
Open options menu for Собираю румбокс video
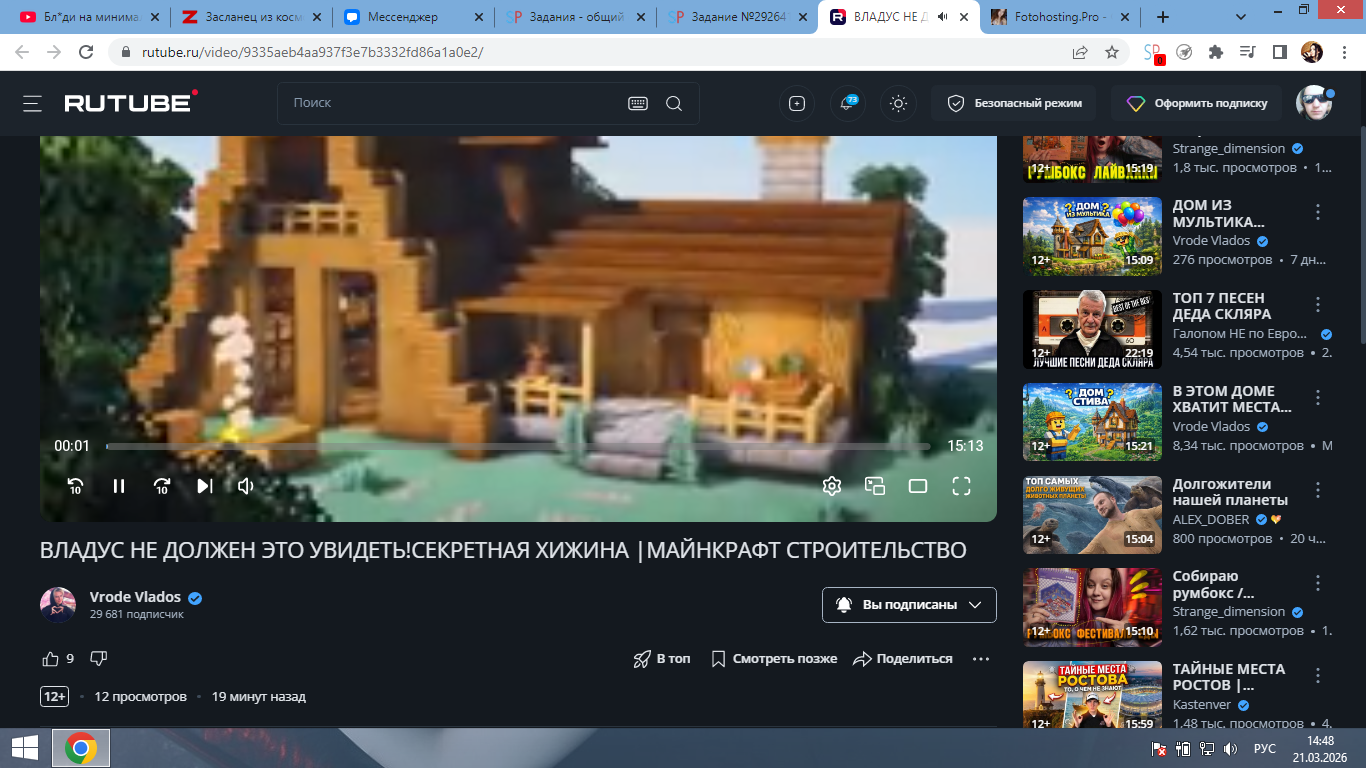[x=1318, y=583]
